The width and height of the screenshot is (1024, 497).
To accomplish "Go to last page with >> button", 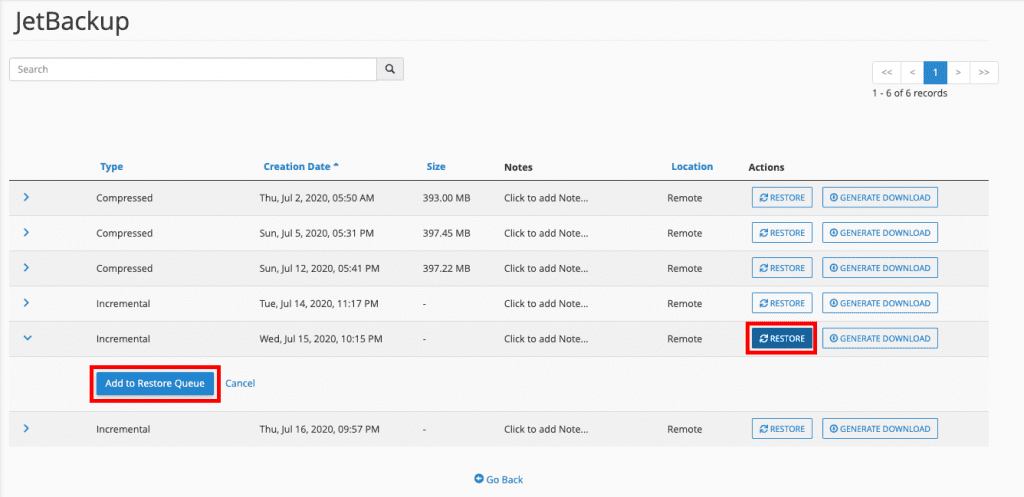I will (984, 72).
